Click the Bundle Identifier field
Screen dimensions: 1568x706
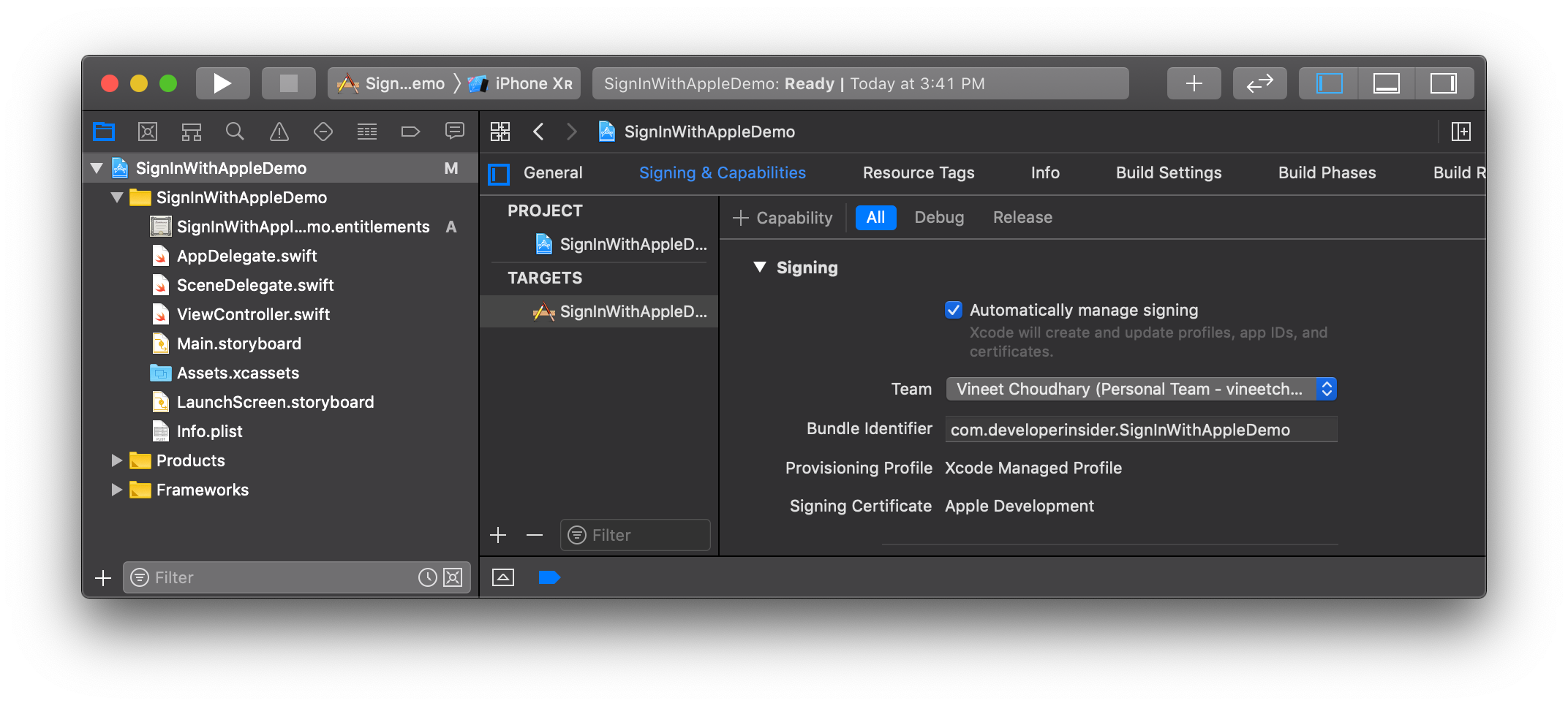point(1141,430)
